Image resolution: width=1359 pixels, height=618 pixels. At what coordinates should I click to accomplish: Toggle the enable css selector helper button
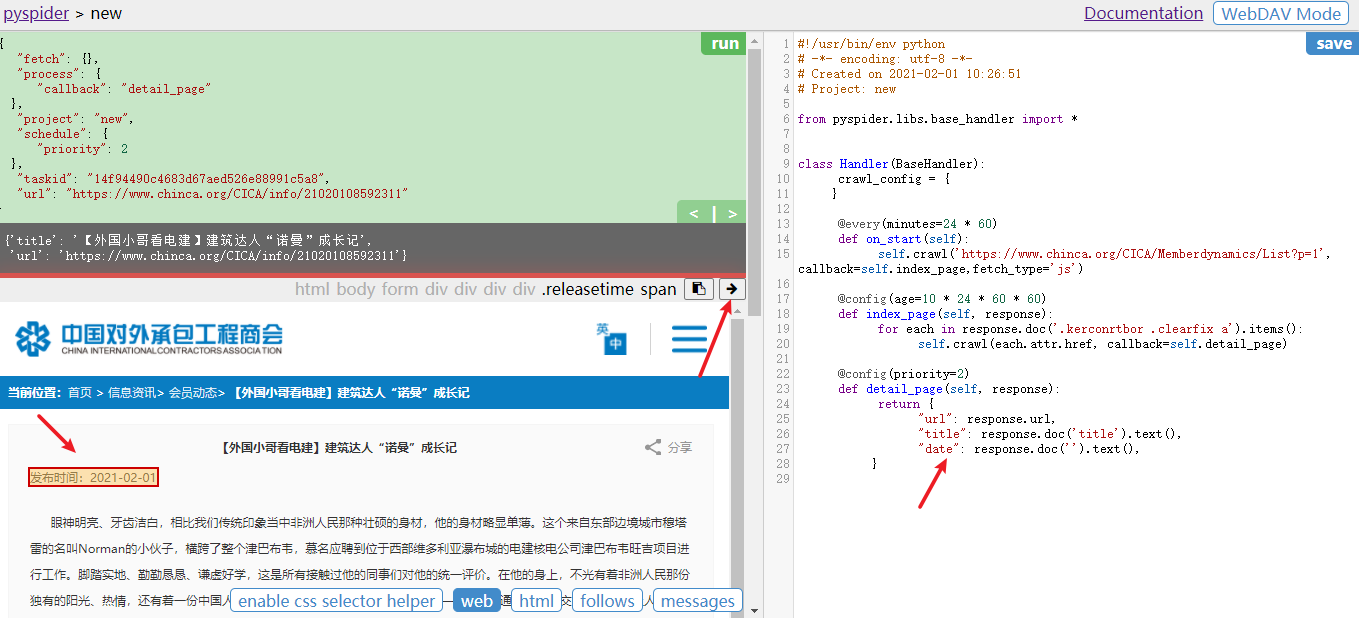point(337,601)
